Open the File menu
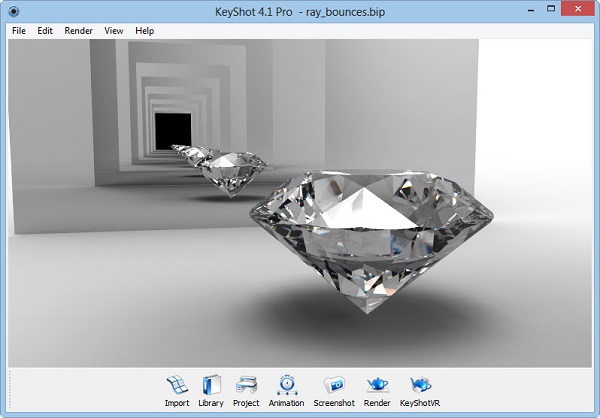 pos(19,31)
